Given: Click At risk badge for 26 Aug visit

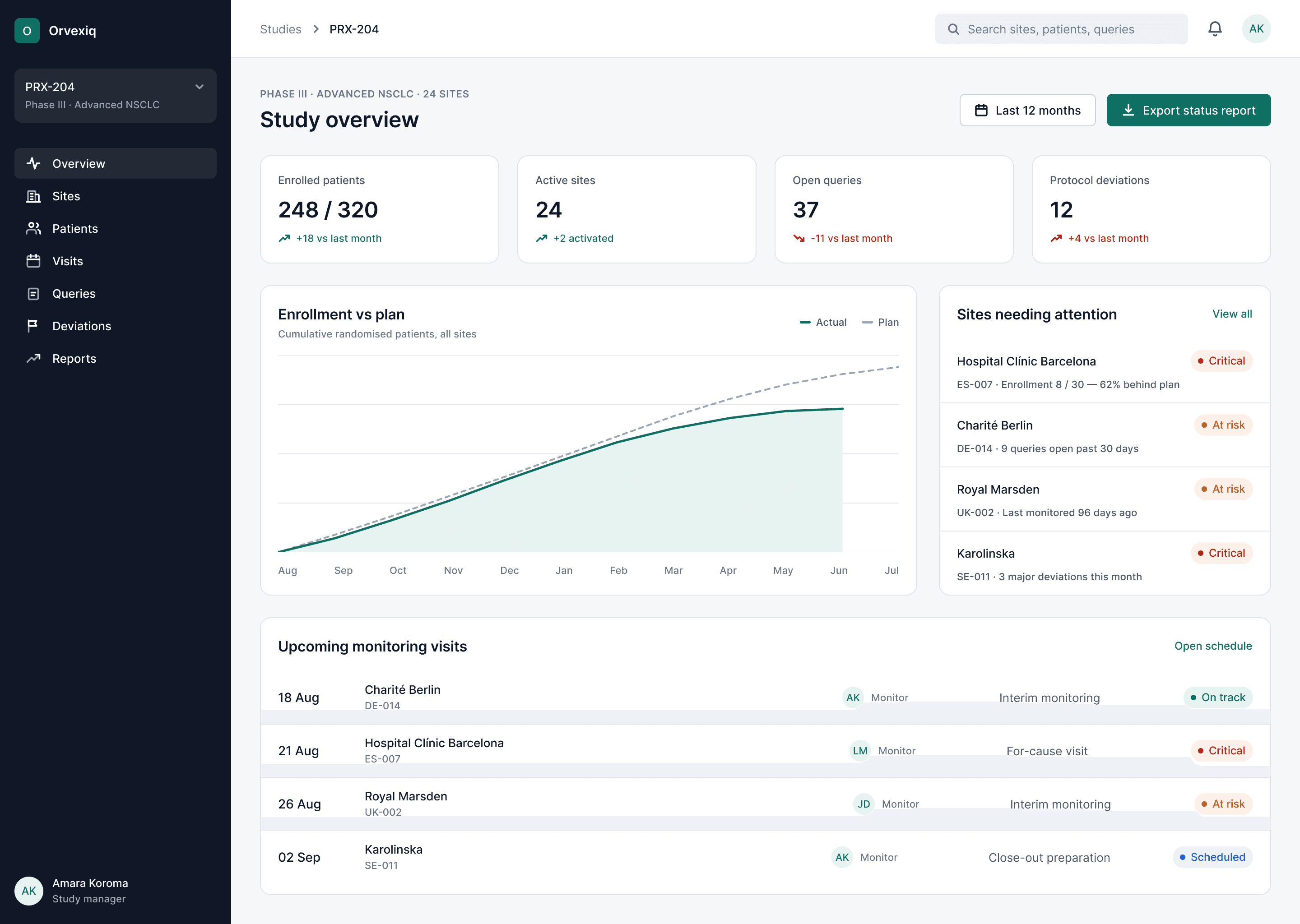Looking at the screenshot, I should [x=1223, y=804].
